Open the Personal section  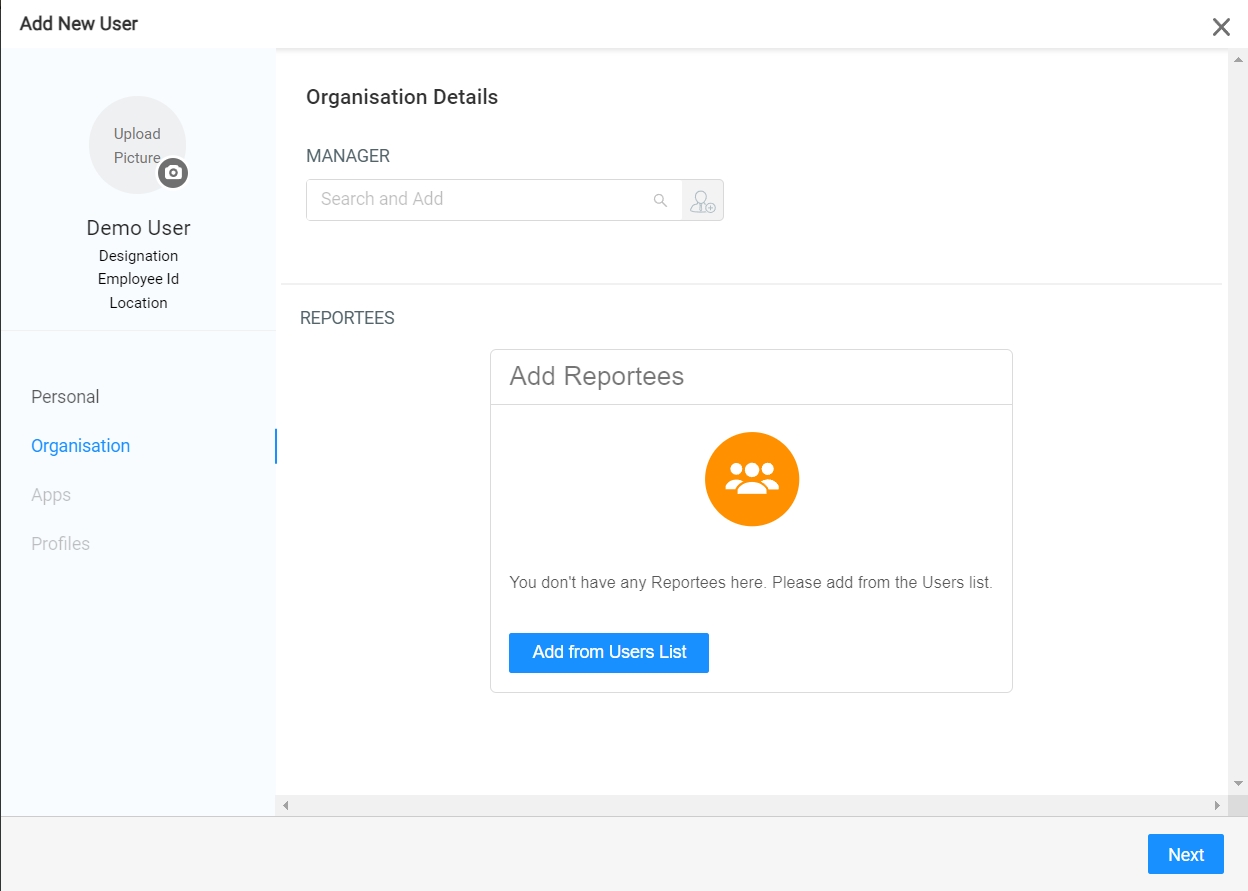[65, 397]
